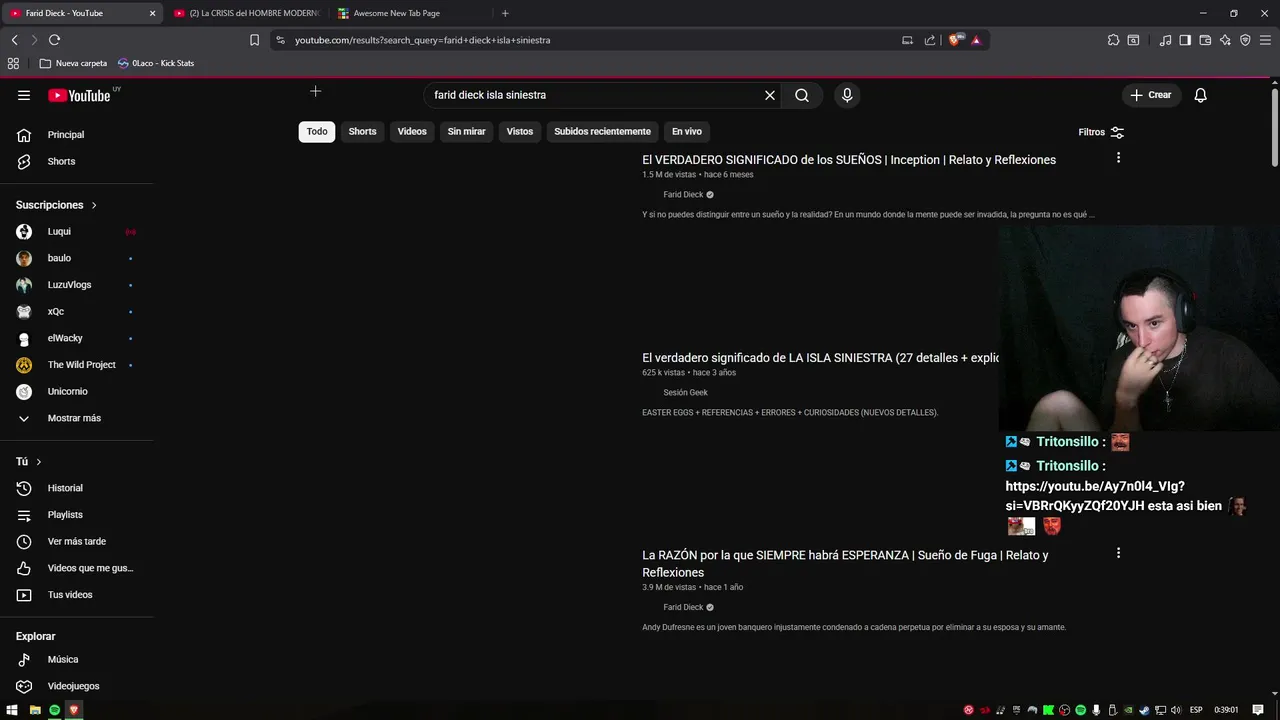Viewport: 1280px width, 720px height.
Task: Open options for the SUEÑOS Inception video
Action: pyautogui.click(x=1118, y=158)
